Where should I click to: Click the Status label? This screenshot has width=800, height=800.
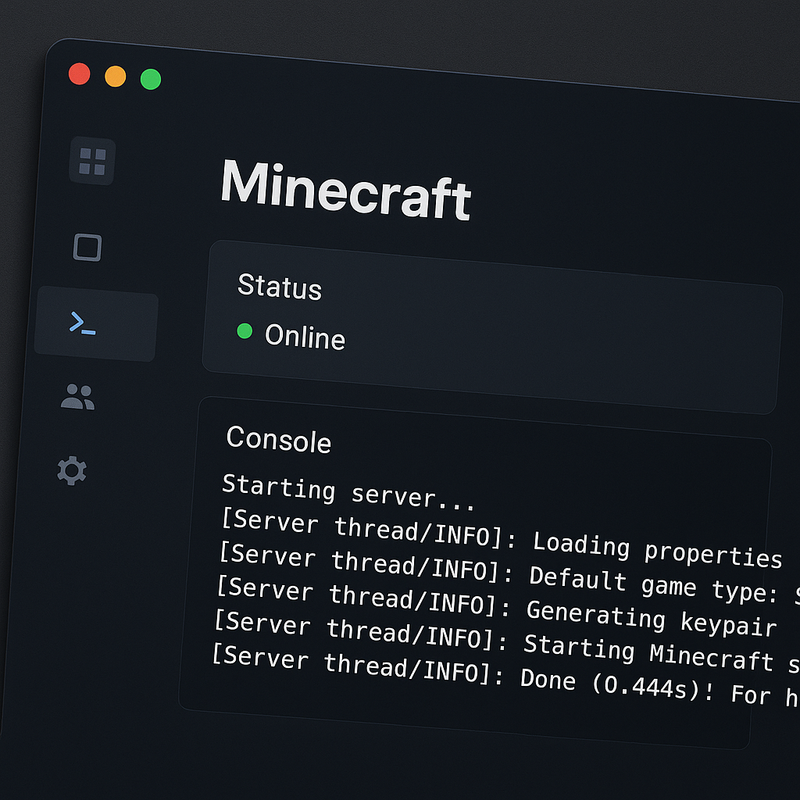click(x=280, y=286)
